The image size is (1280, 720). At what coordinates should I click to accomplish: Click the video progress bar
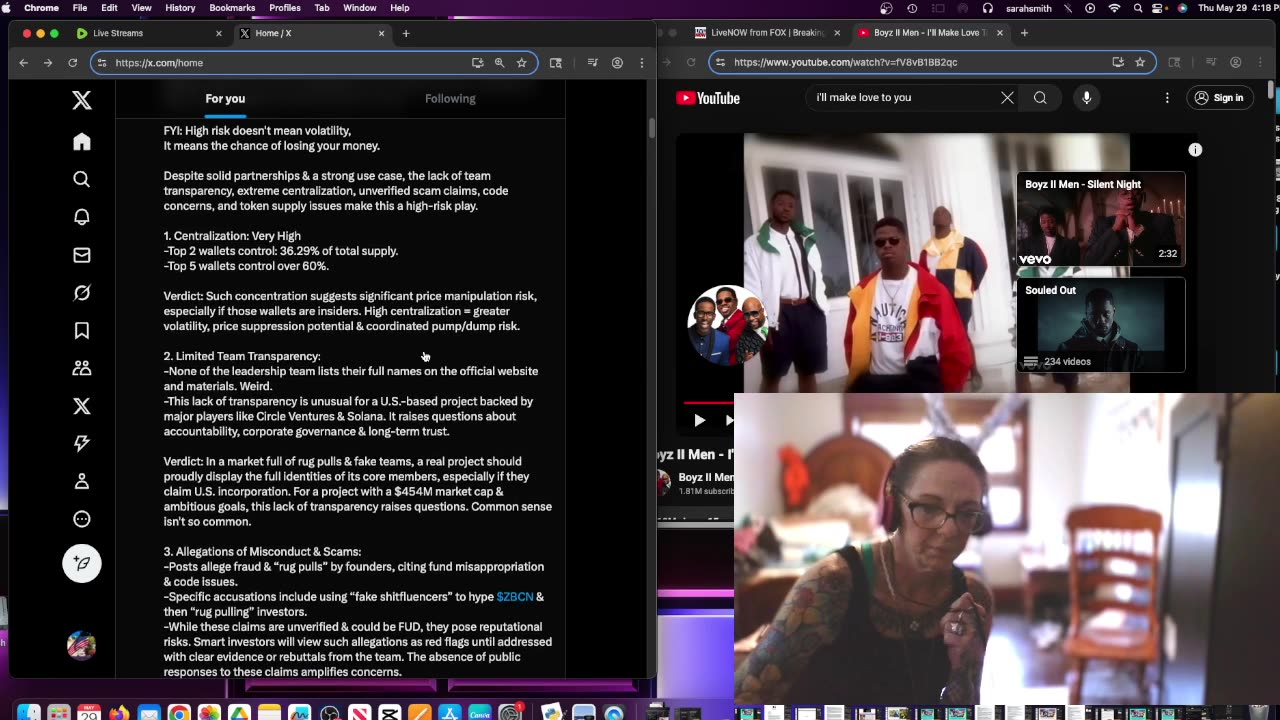709,402
